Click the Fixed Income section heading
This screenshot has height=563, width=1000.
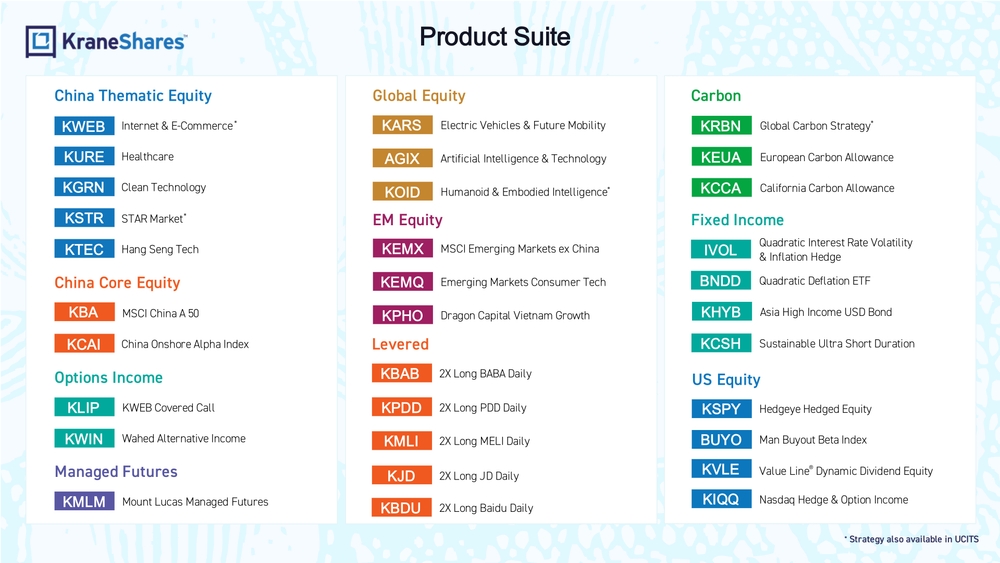[737, 220]
